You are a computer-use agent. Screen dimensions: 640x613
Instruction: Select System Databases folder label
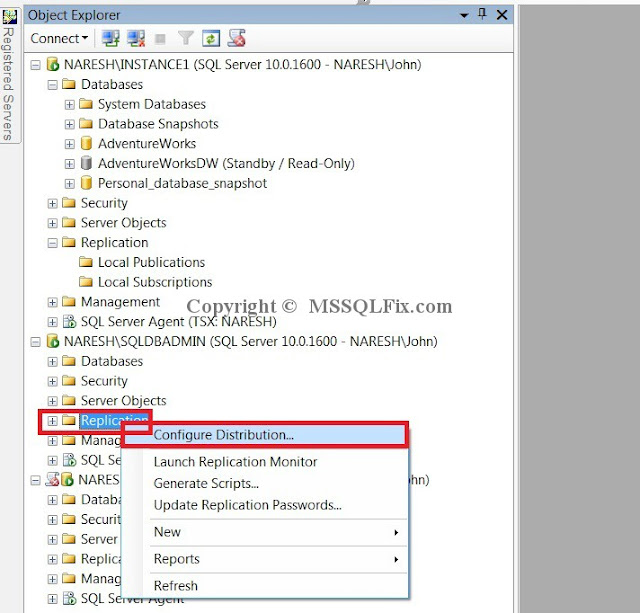tap(151, 104)
